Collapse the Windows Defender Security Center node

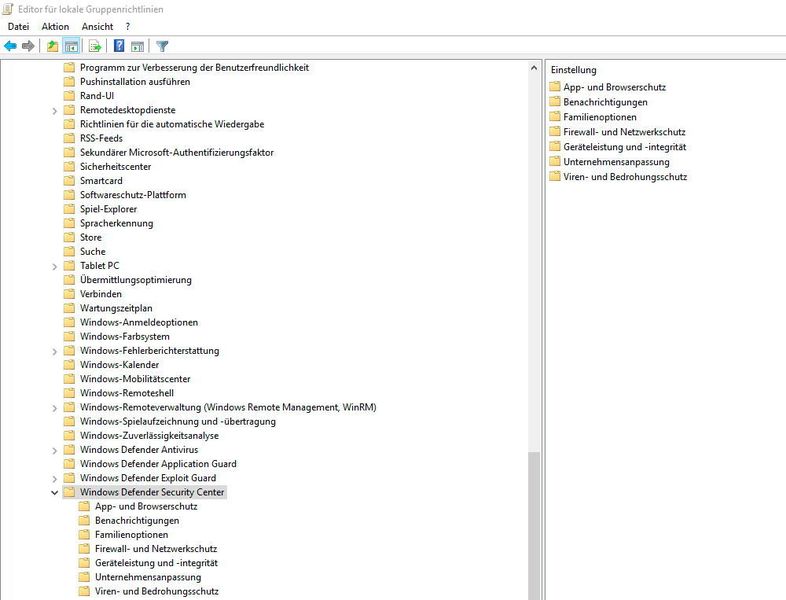tap(55, 493)
